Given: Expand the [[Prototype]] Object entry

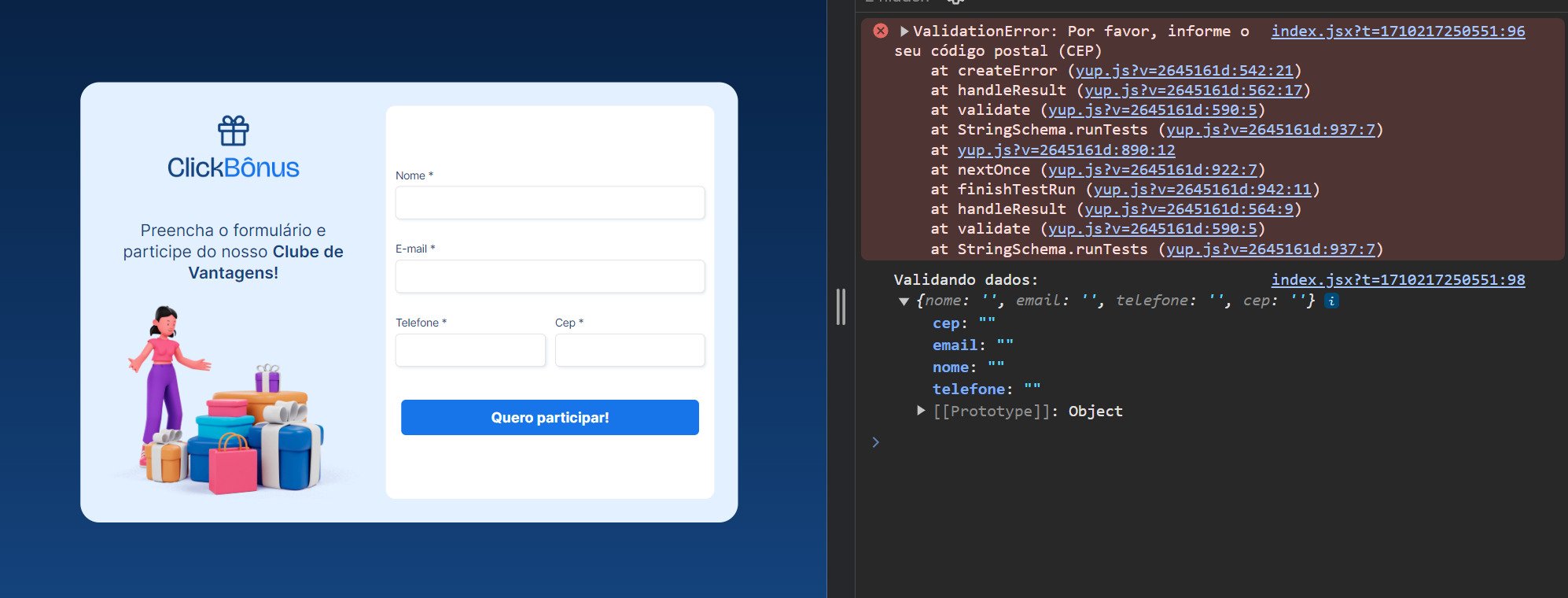Looking at the screenshot, I should click(921, 411).
